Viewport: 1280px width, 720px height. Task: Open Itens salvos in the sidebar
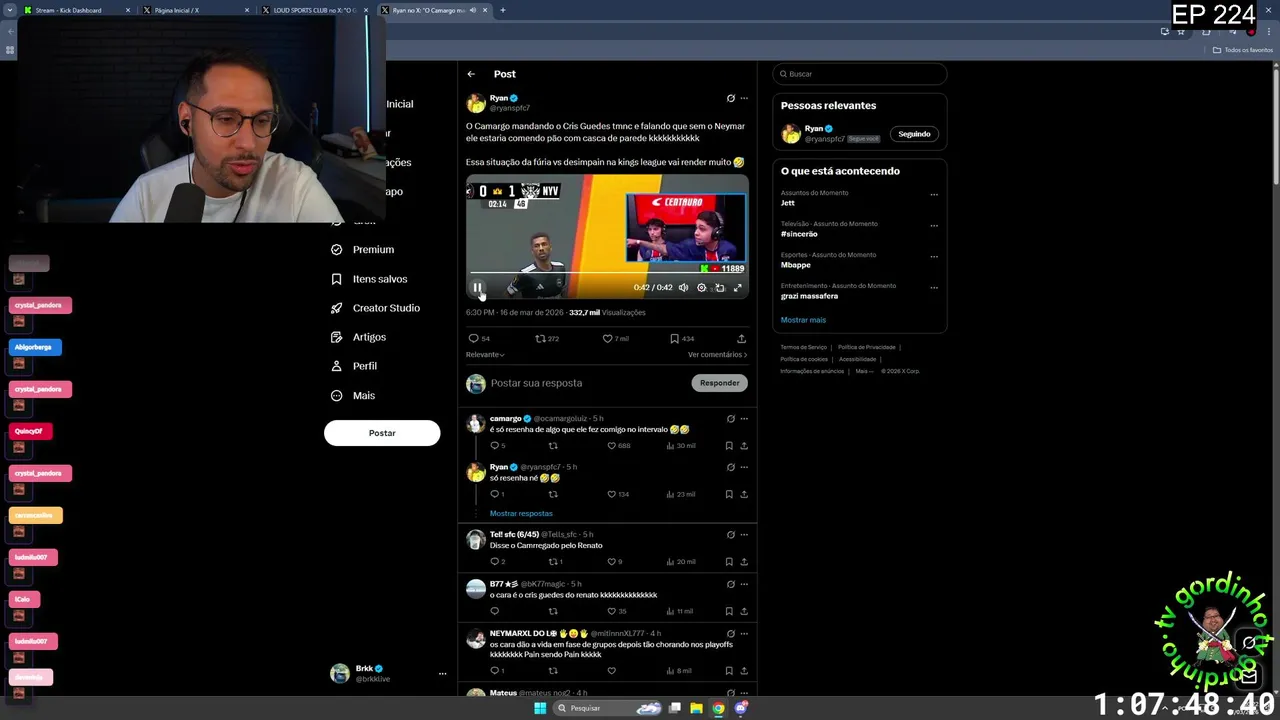click(x=369, y=279)
